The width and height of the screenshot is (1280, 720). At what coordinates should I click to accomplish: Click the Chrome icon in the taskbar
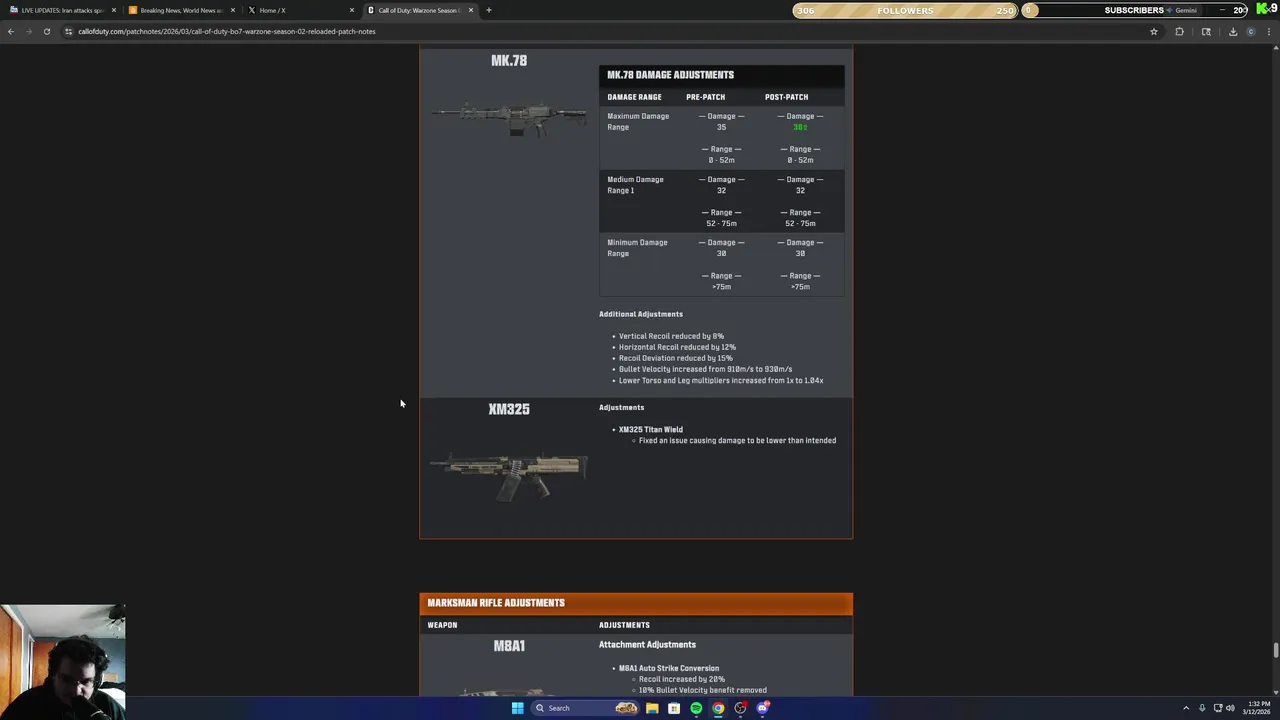click(x=718, y=708)
